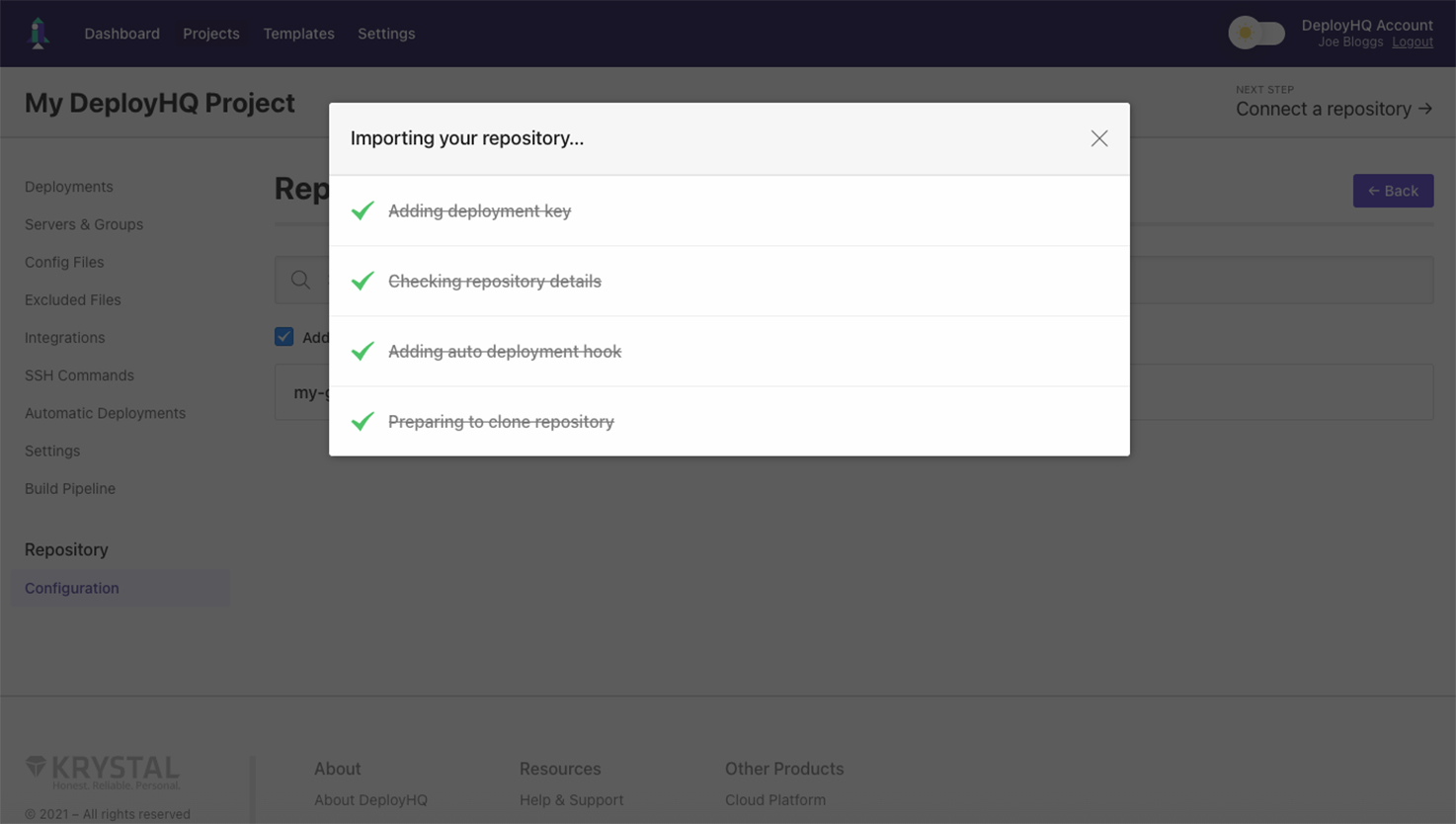This screenshot has width=1456, height=824.
Task: Select Servers & Groups in sidebar
Action: click(x=84, y=224)
